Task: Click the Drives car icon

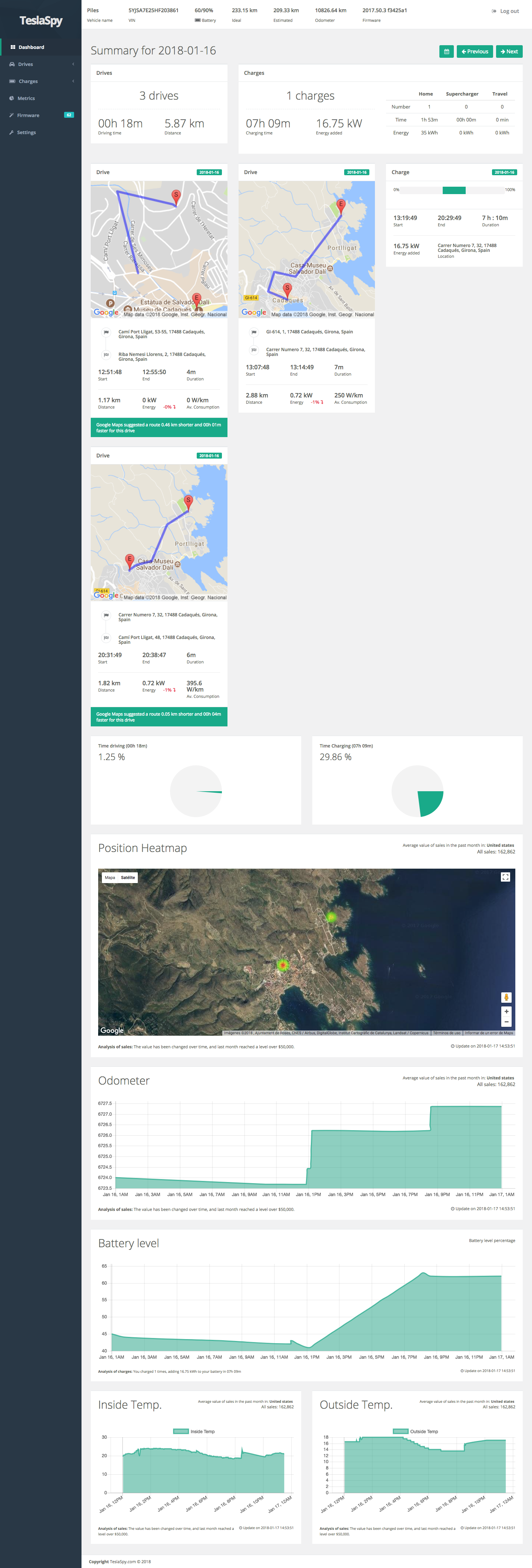Action: click(x=12, y=64)
